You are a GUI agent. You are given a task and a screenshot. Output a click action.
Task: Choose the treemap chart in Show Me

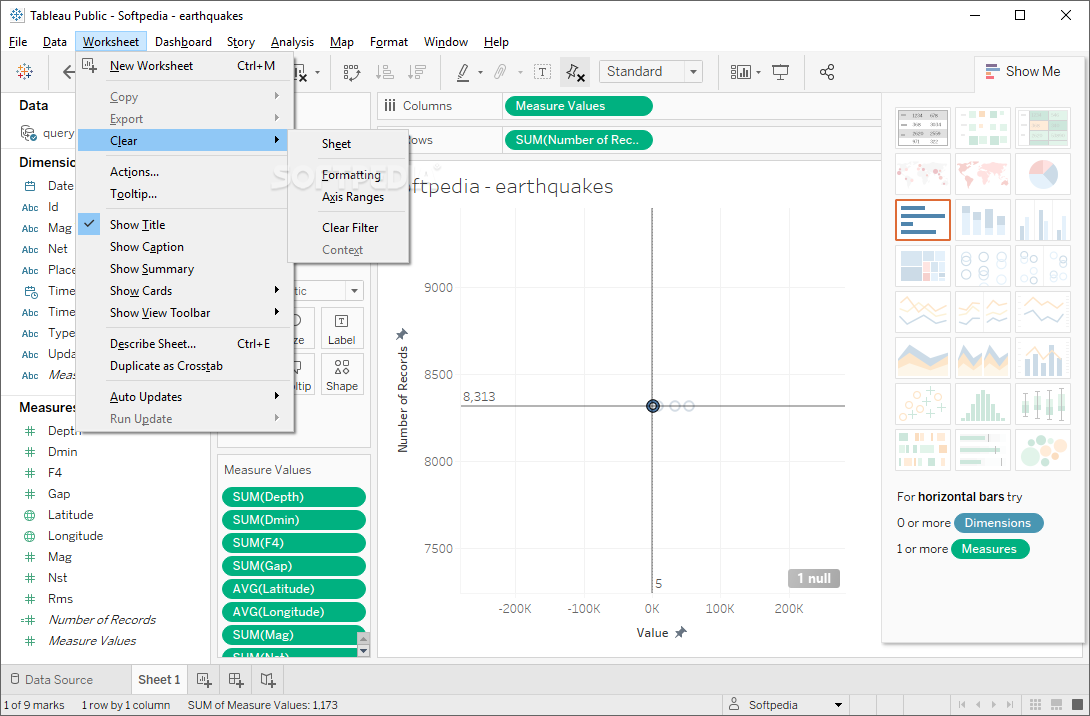(922, 266)
